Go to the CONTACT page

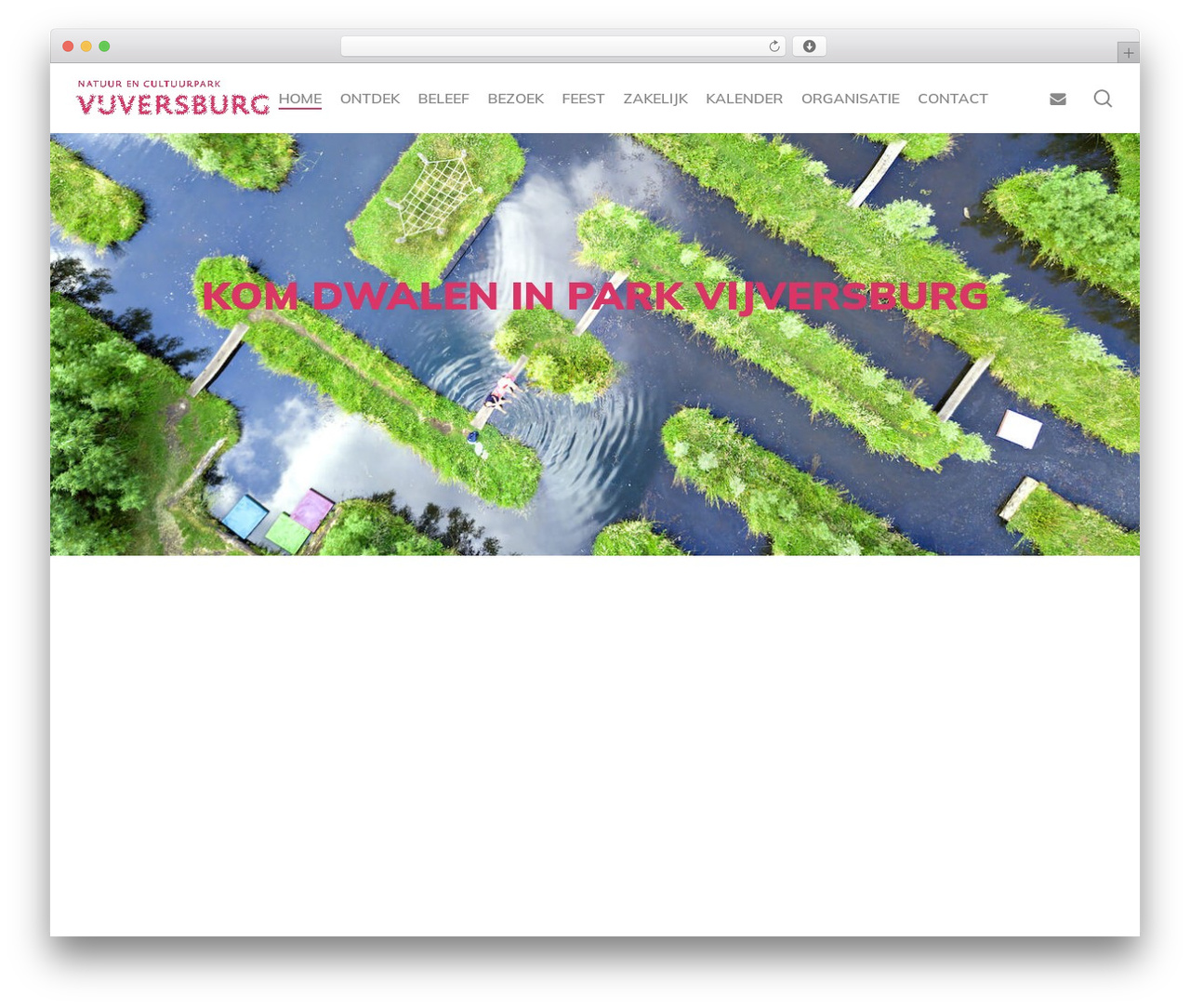pos(953,99)
